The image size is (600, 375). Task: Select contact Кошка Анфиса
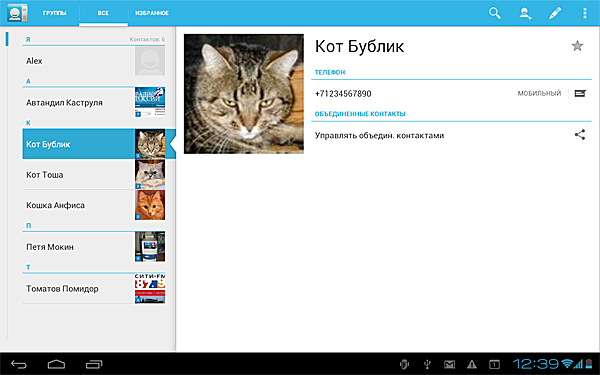click(94, 205)
